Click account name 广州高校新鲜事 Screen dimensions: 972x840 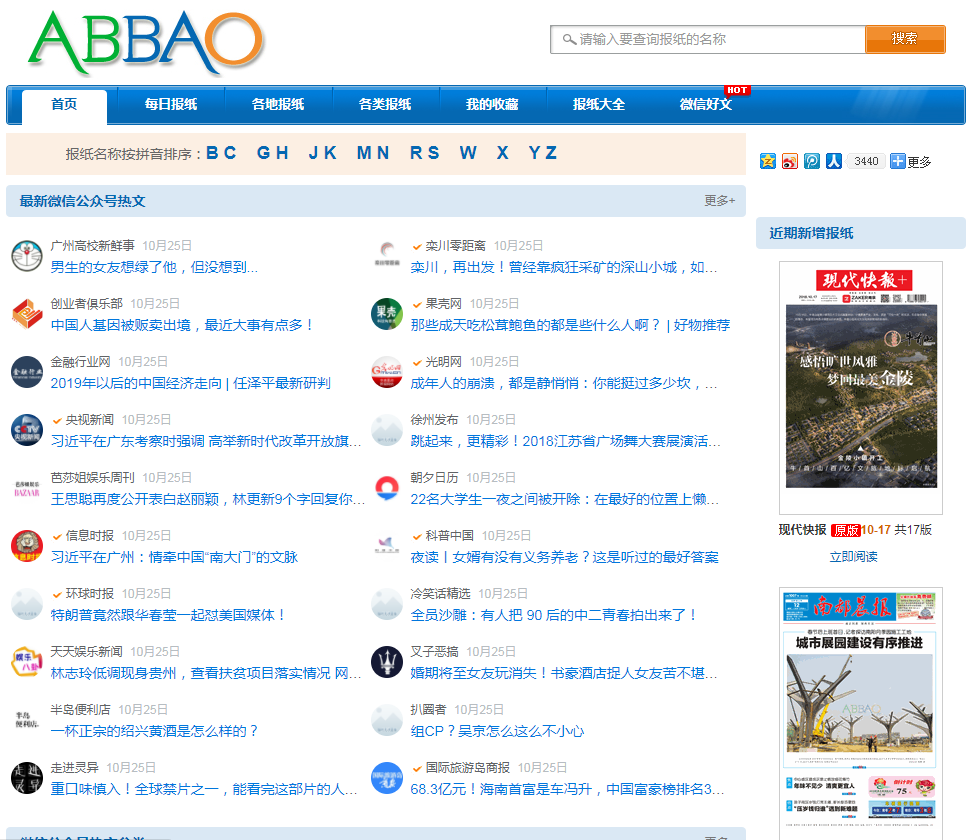tap(92, 245)
